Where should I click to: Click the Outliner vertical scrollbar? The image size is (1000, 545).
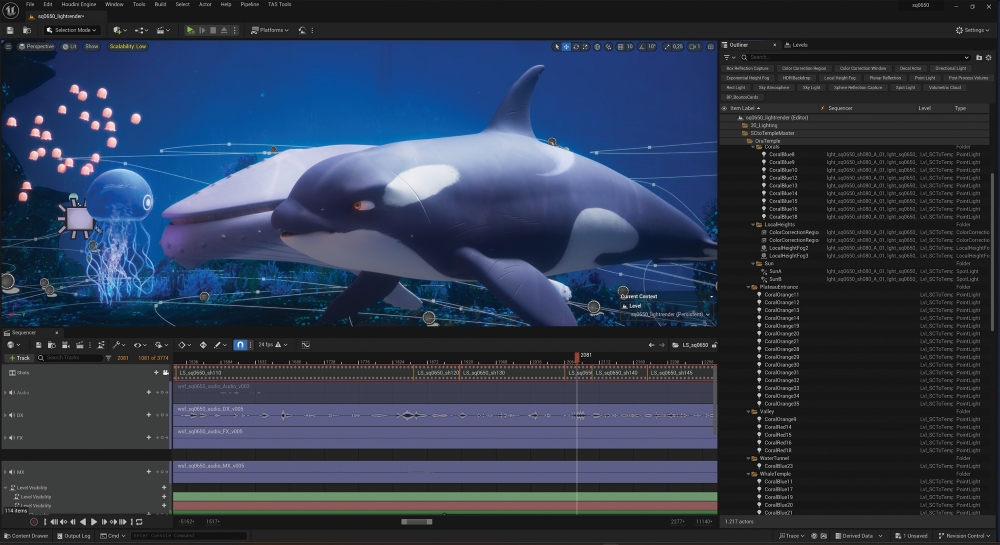[992, 252]
